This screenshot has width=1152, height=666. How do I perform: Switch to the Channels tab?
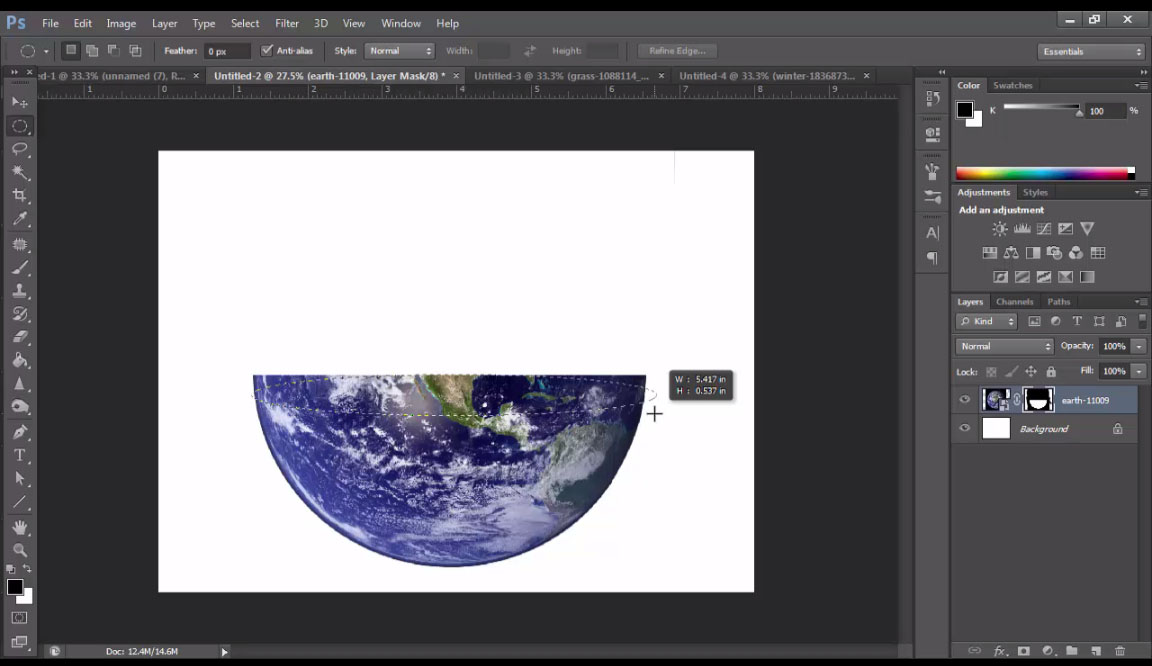point(1014,301)
